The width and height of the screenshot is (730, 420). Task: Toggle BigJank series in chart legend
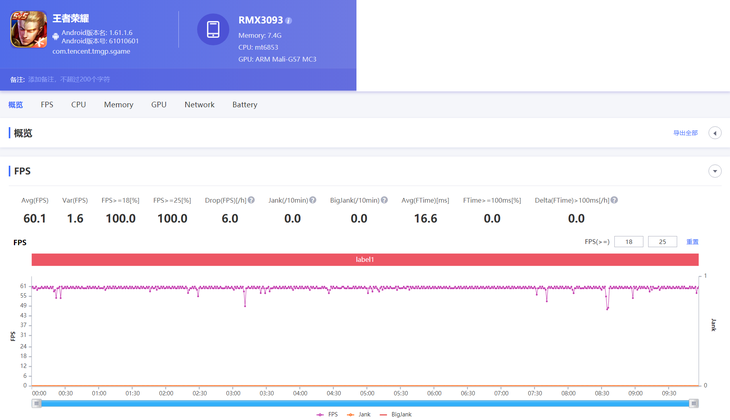(x=396, y=414)
